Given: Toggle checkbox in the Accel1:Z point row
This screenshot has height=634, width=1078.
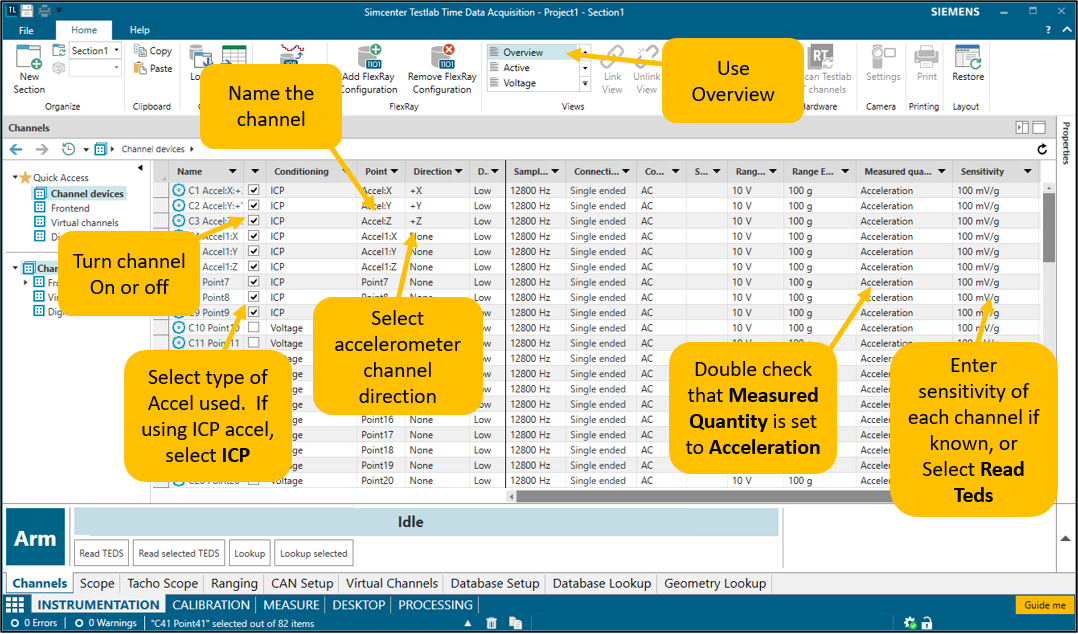Looking at the screenshot, I should [x=254, y=267].
